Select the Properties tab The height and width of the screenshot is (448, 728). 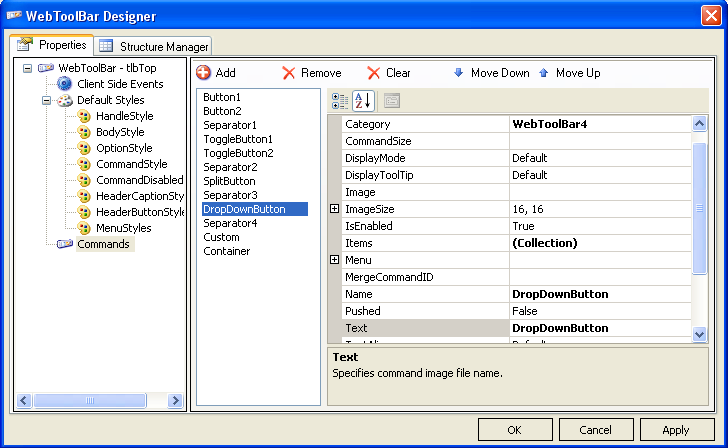[x=52, y=45]
